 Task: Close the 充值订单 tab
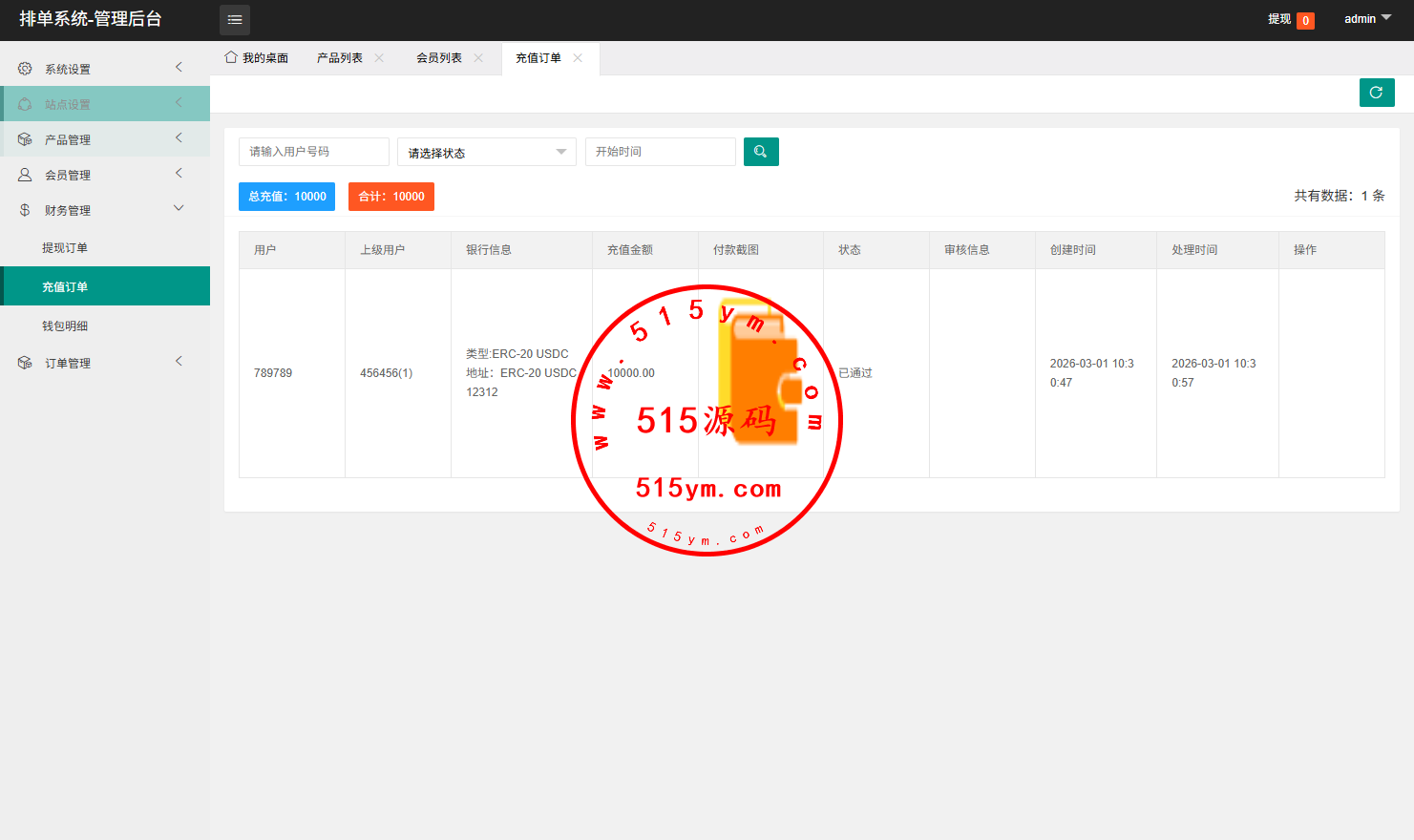[578, 58]
